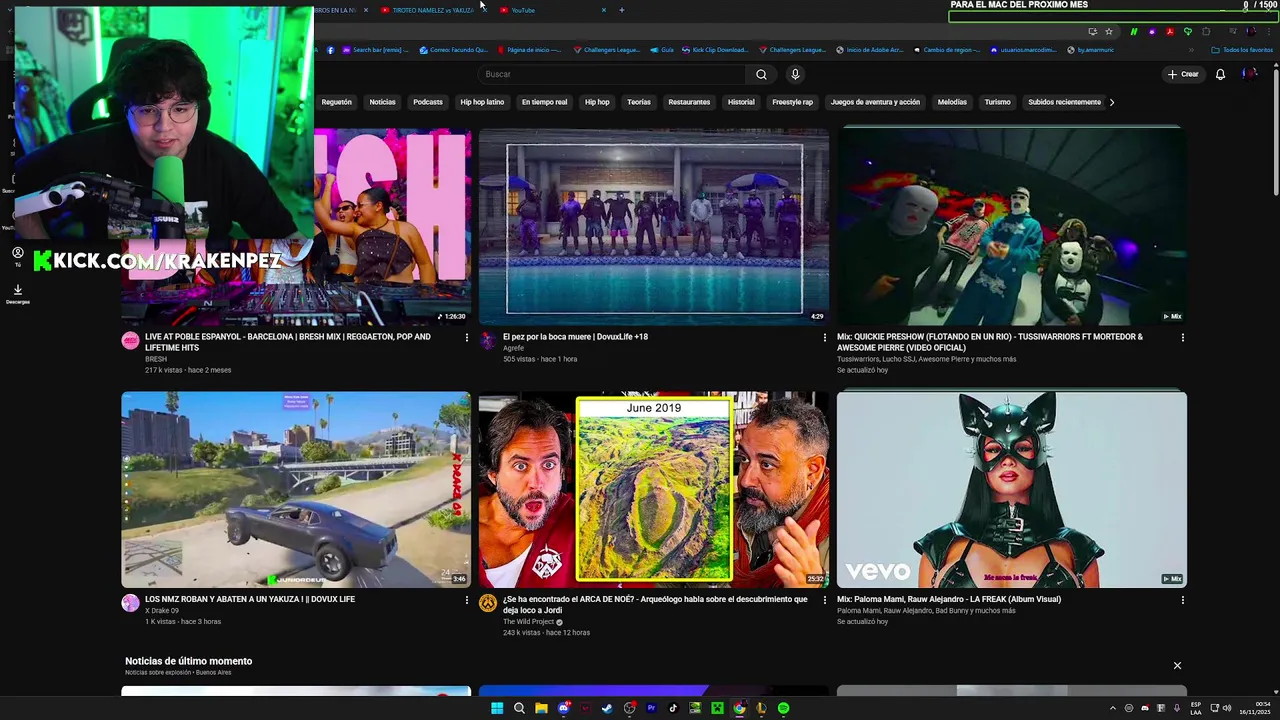
Task: Open Spotify from the taskbar
Action: click(x=783, y=708)
